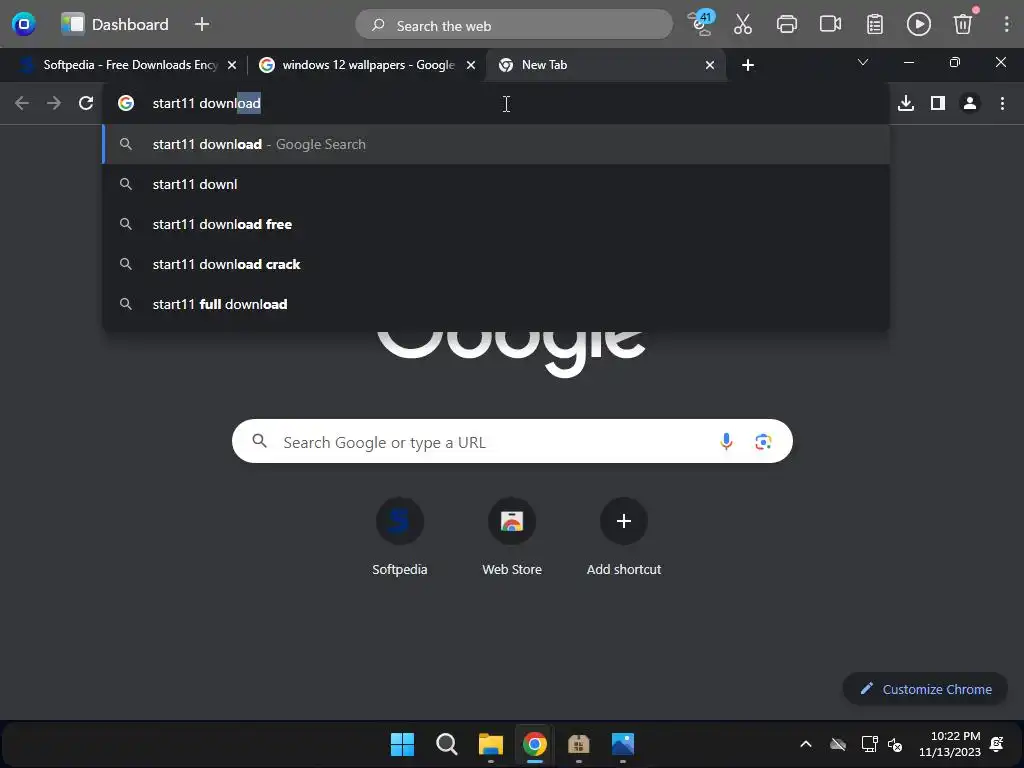Open the app logo icon beside Dashboard
The image size is (1024, 768).
24,24
